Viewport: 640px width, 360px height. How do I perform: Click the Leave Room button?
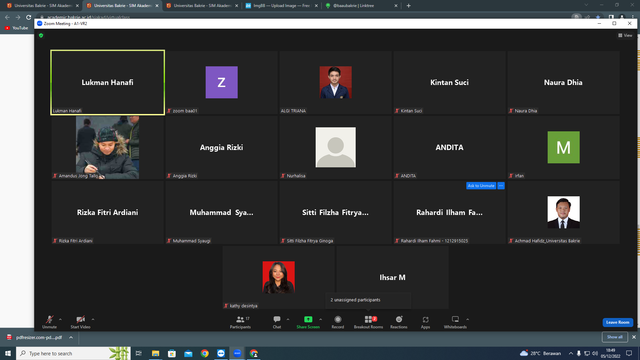tap(618, 322)
